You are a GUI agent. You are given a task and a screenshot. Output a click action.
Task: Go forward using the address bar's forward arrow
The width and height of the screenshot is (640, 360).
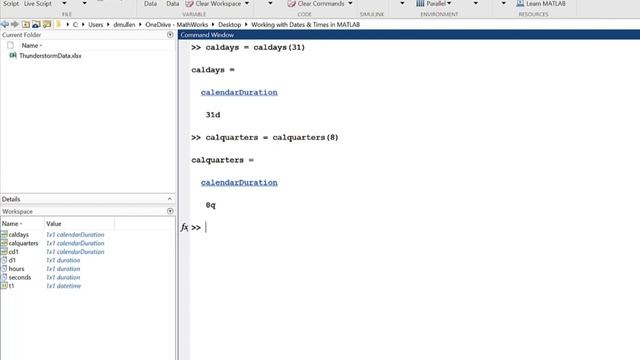15,24
